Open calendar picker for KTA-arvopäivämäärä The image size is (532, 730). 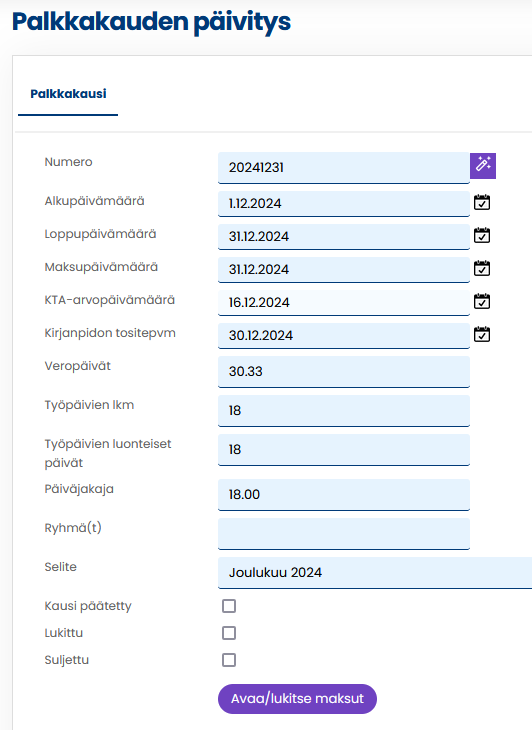coord(482,302)
